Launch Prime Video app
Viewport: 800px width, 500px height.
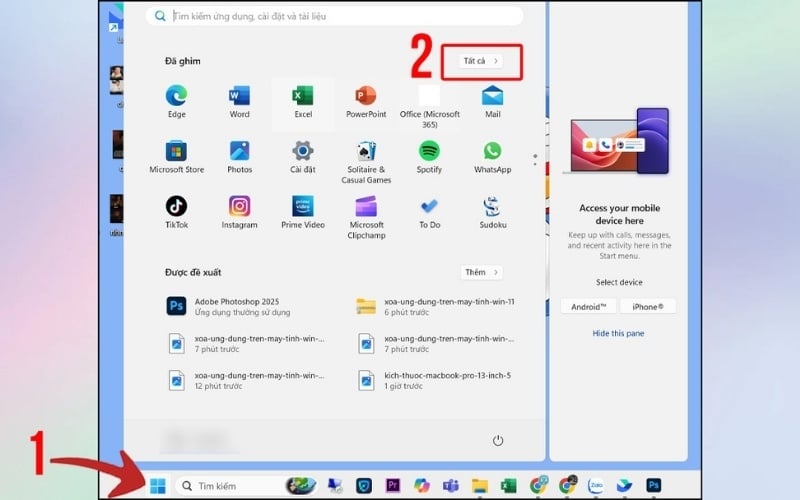(x=303, y=212)
